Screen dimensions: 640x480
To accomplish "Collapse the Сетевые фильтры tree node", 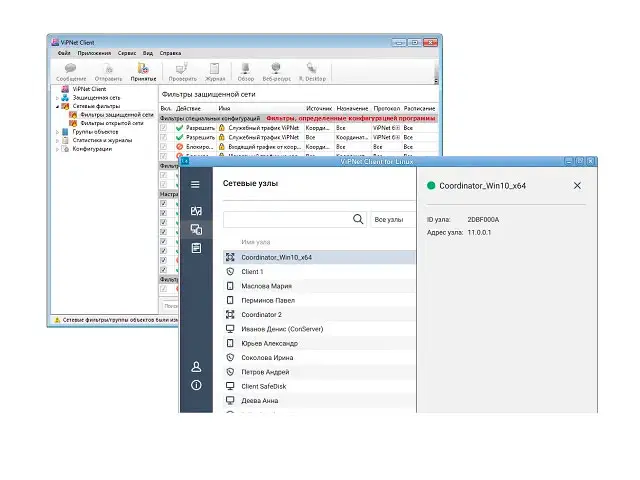I will coord(57,106).
